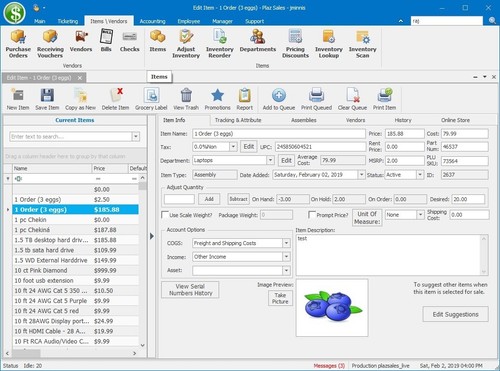Click Clear Queue

[352, 99]
